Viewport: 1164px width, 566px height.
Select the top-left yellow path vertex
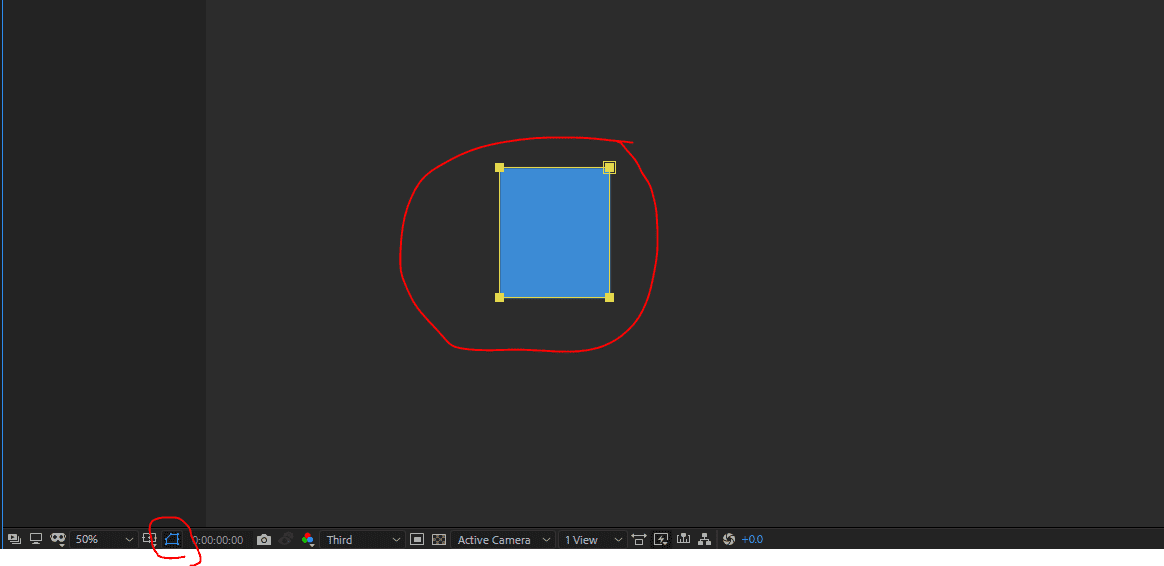click(500, 168)
